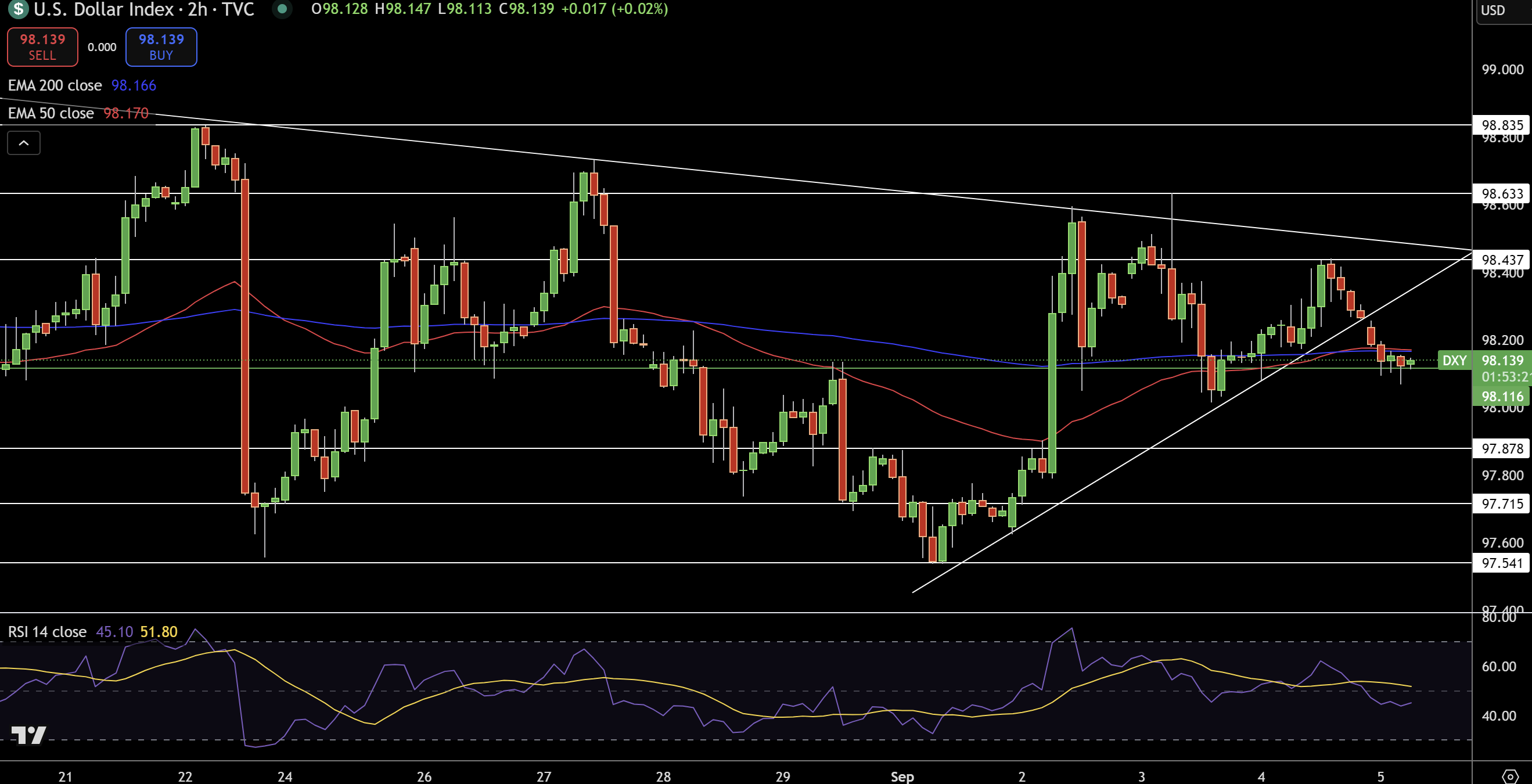Click the 24 date on time axis
1532x784 pixels.
(x=285, y=776)
